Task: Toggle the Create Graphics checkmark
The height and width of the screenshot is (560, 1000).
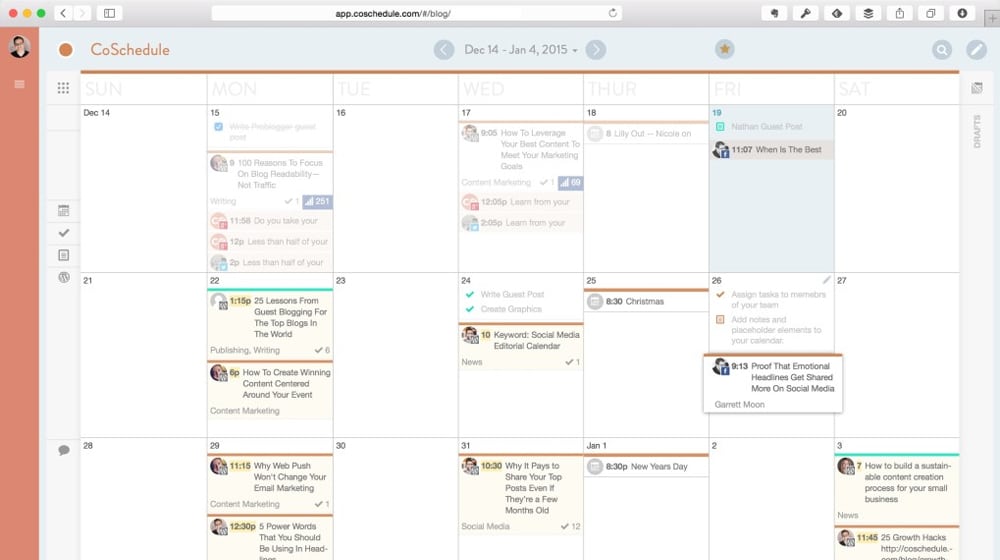Action: (470, 309)
